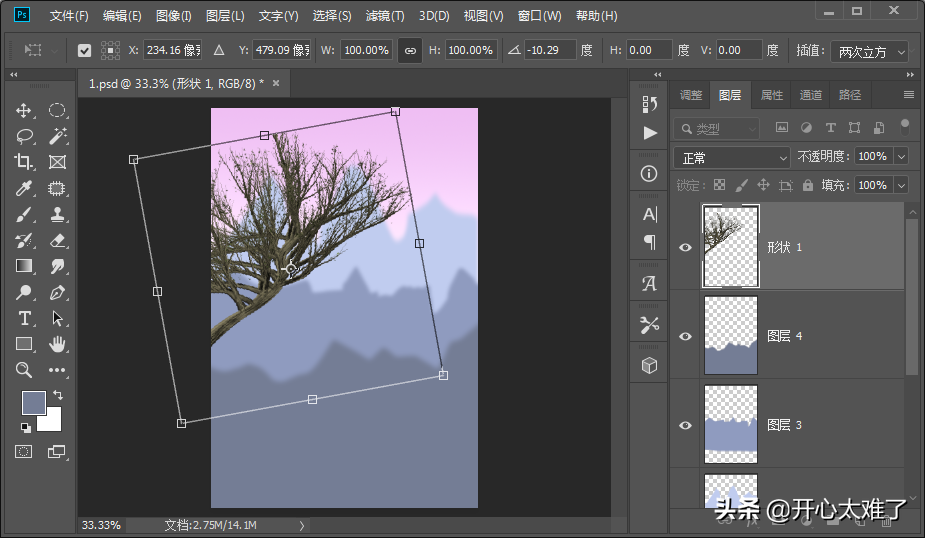Click the background color swatch
Screen dimensions: 925x538
[x=52, y=421]
